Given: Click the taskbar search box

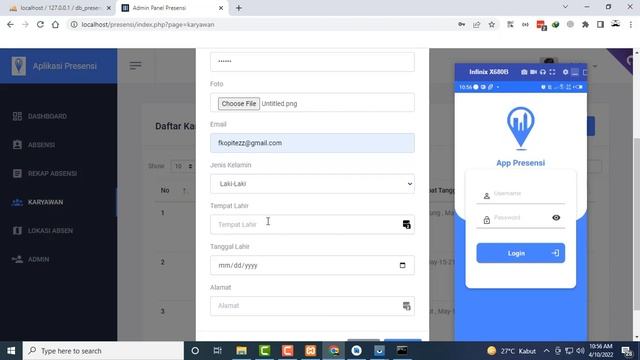Looking at the screenshot, I should (103, 351).
